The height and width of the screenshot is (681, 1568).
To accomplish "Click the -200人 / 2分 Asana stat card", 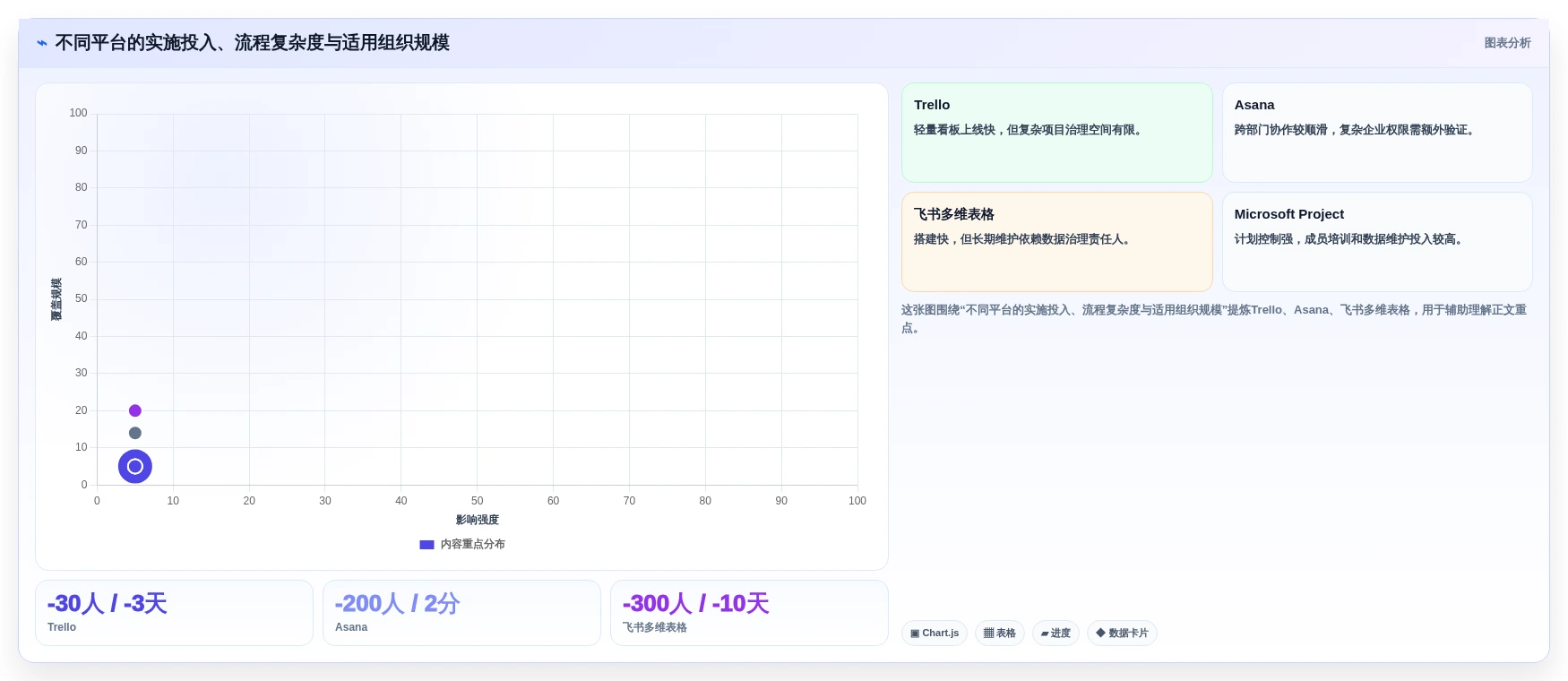I will pyautogui.click(x=461, y=613).
